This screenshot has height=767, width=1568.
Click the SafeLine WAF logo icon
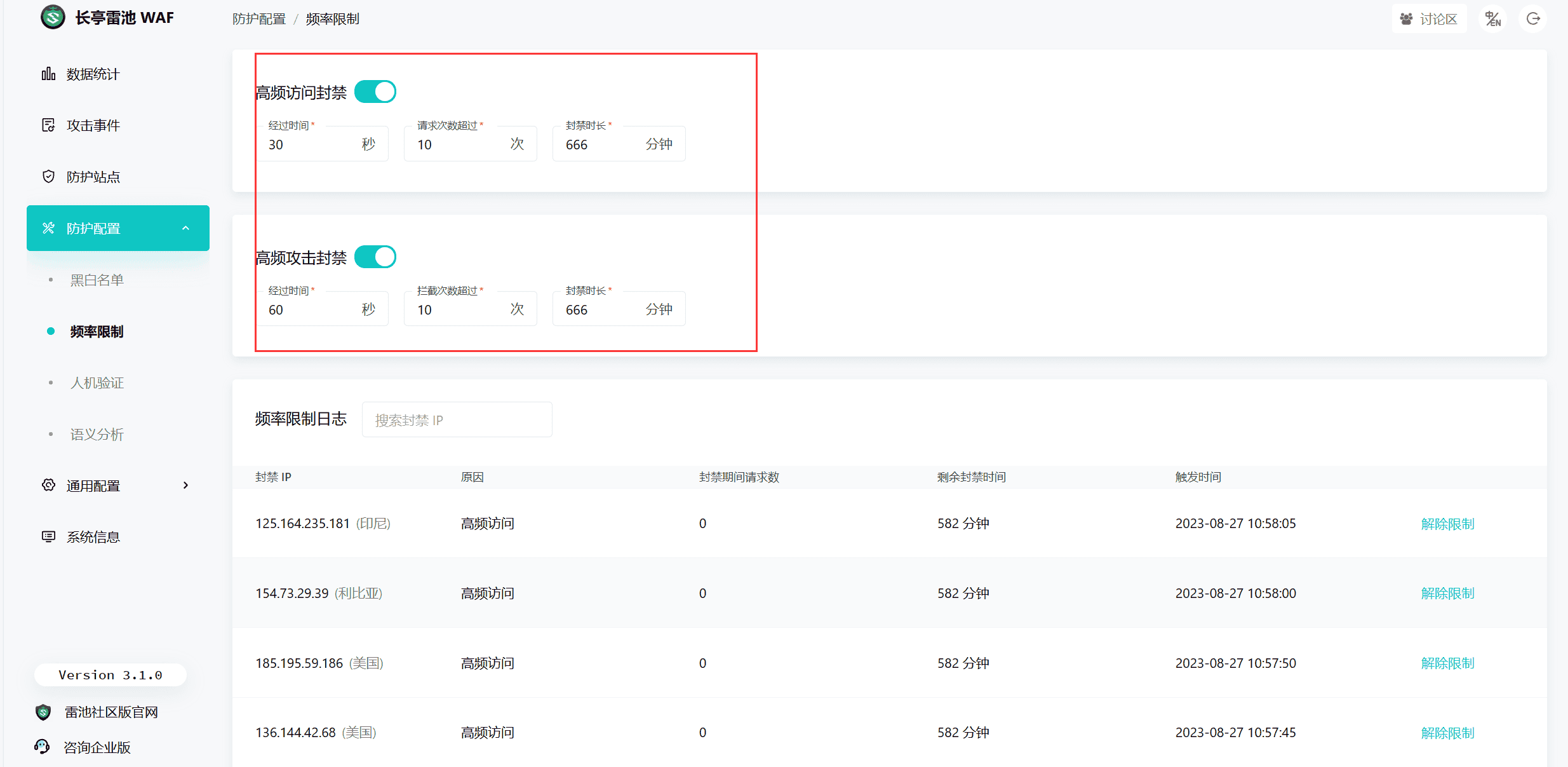pyautogui.click(x=53, y=17)
